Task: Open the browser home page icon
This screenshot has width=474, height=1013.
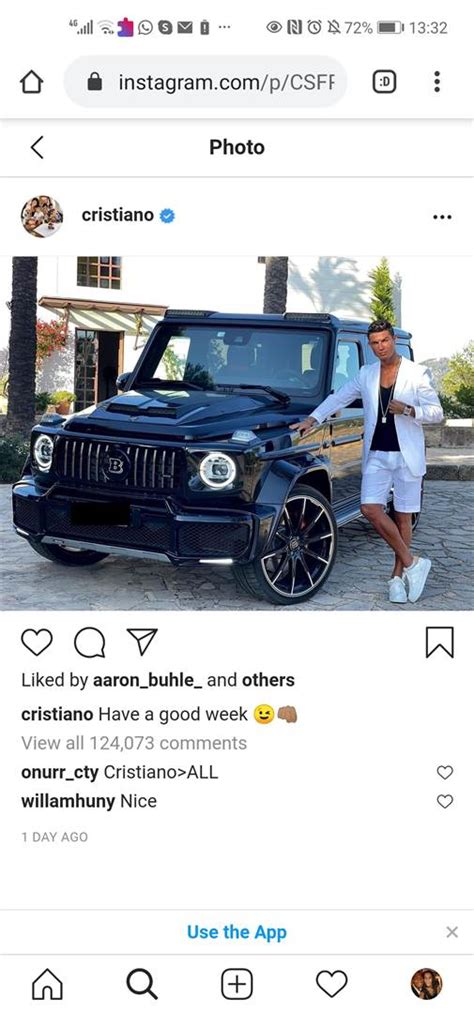Action: point(32,82)
